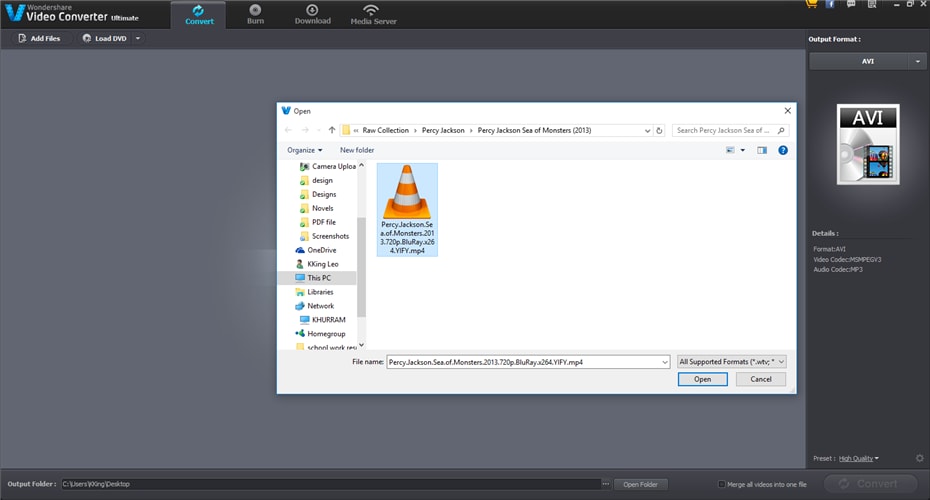
Task: Select the Percy Jackson mp4 file
Action: click(x=407, y=209)
